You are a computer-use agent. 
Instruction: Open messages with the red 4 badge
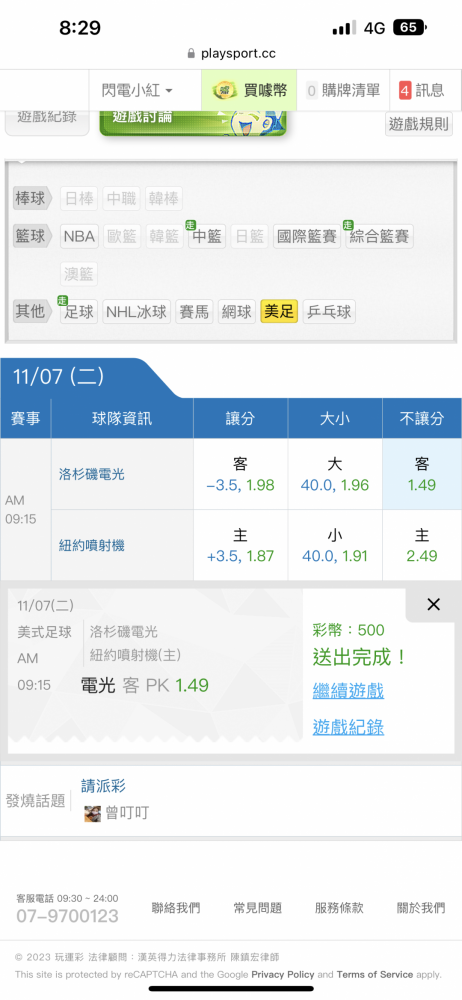tap(422, 91)
